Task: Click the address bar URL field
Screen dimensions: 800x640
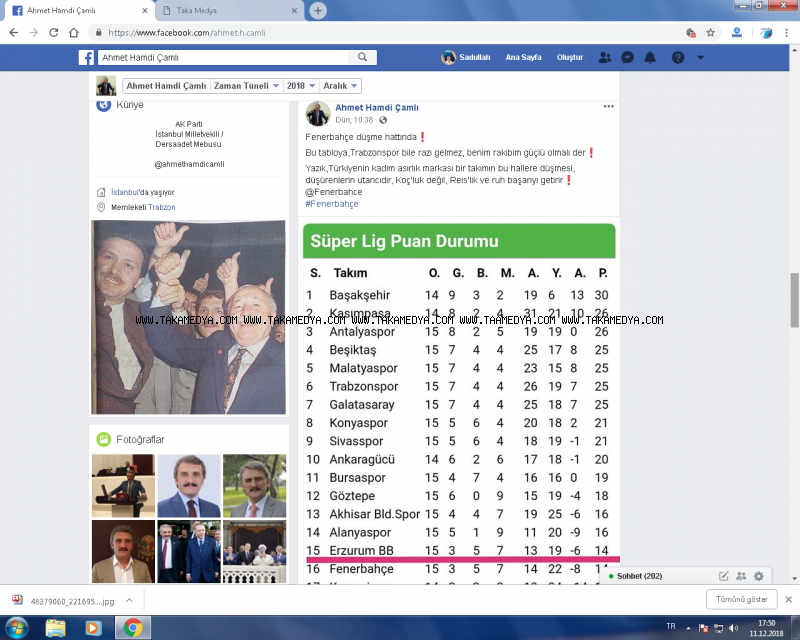Action: [388, 33]
